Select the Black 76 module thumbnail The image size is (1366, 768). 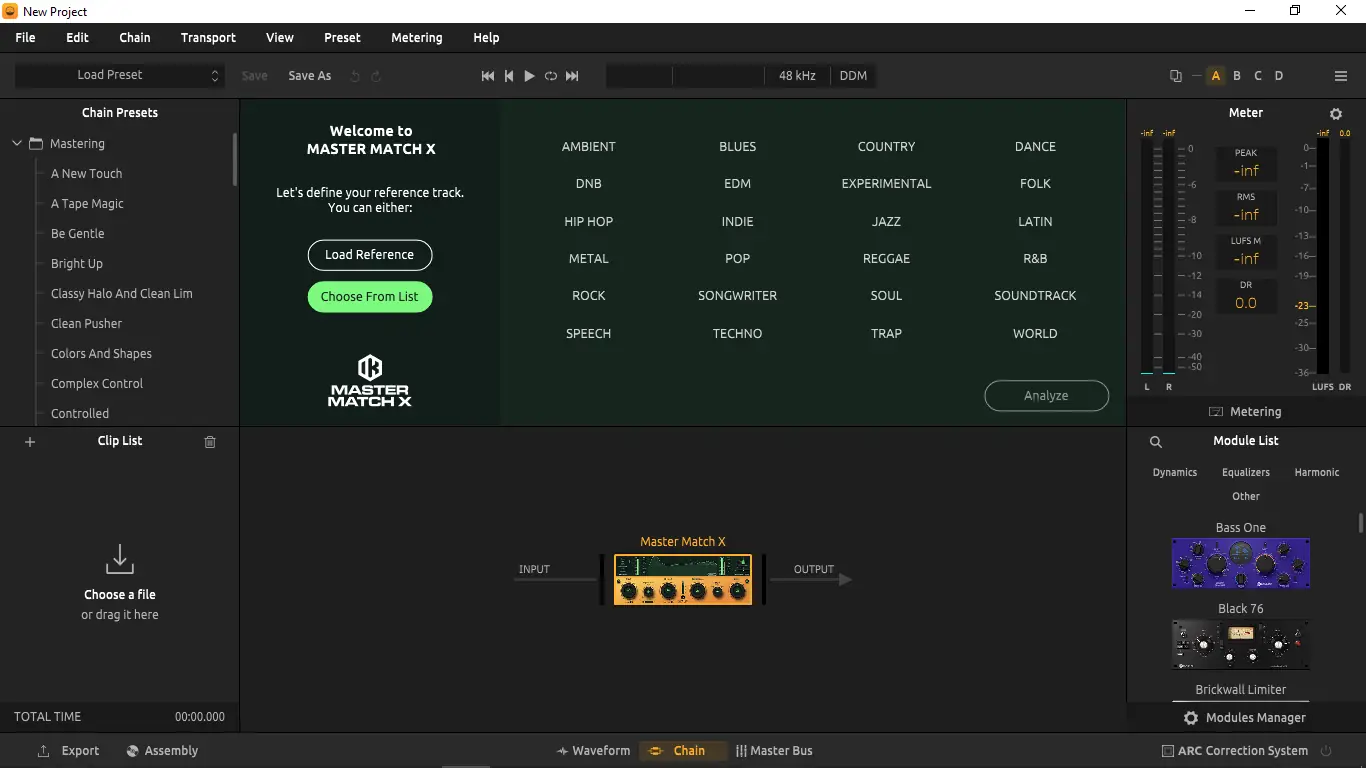tap(1241, 644)
